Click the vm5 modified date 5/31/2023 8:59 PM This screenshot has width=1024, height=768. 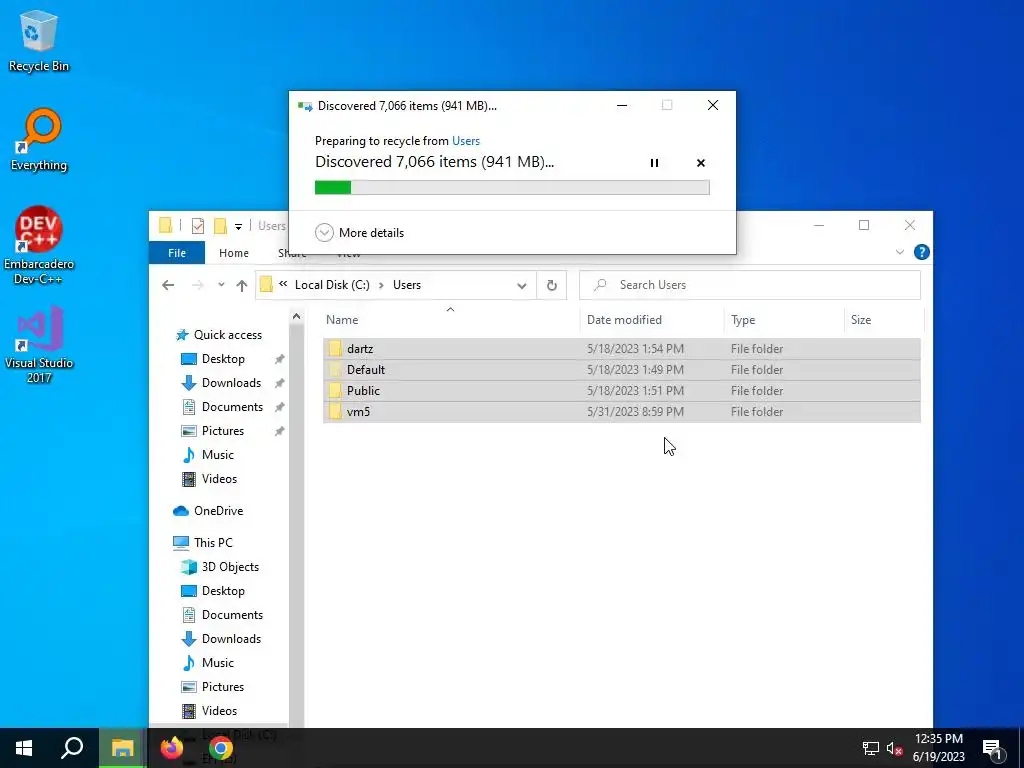[635, 411]
